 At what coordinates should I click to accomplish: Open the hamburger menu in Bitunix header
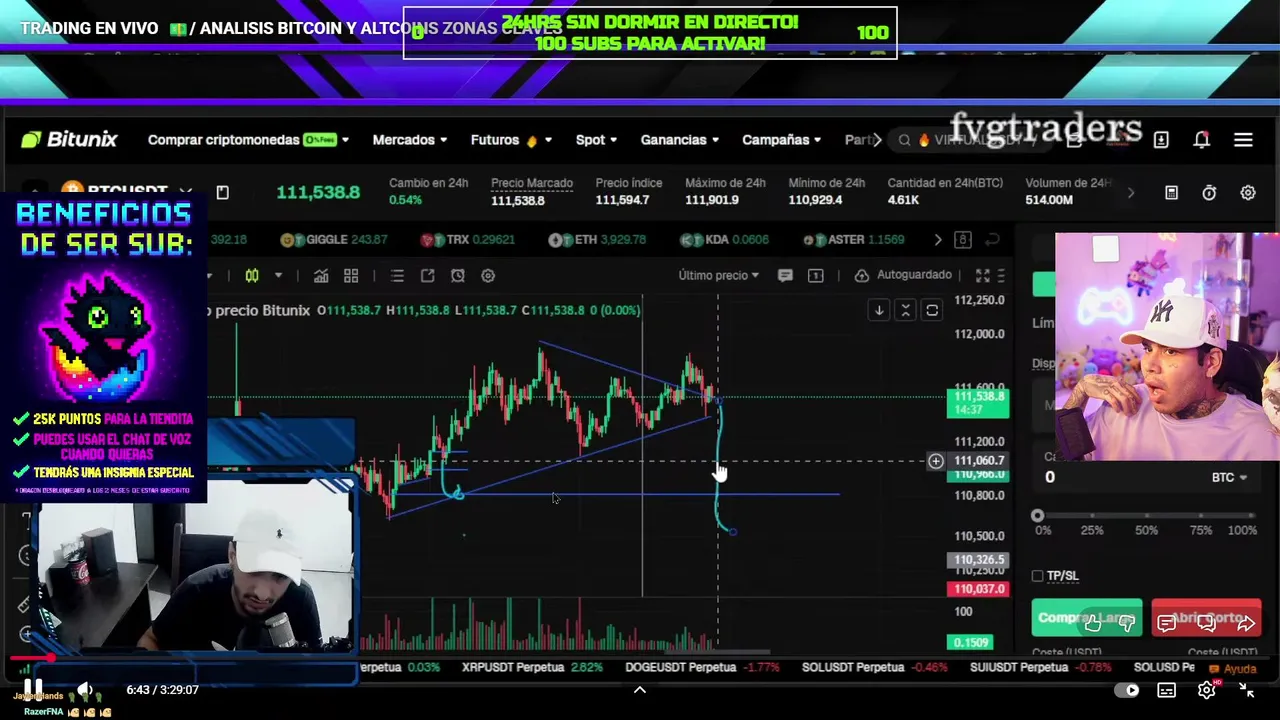click(x=1243, y=140)
